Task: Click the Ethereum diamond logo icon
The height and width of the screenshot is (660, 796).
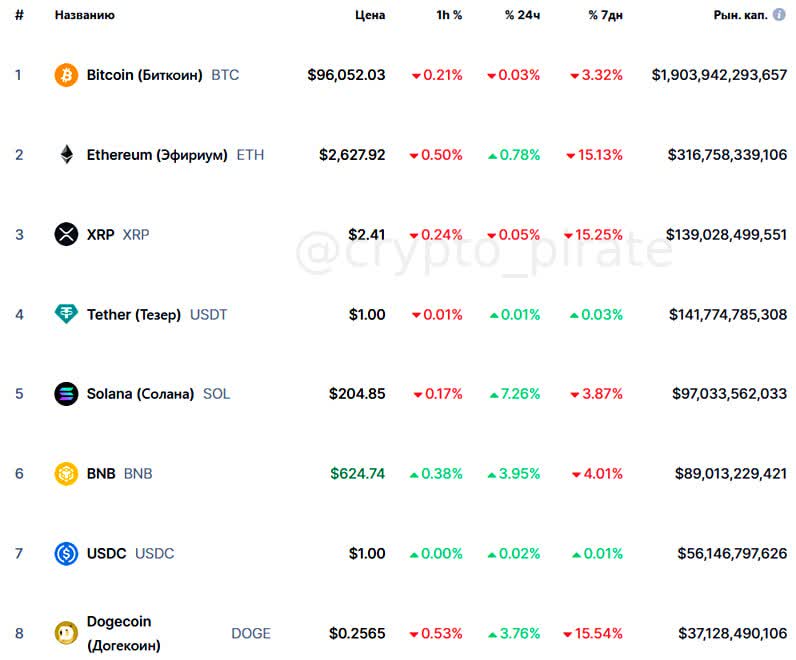Action: tap(67, 155)
